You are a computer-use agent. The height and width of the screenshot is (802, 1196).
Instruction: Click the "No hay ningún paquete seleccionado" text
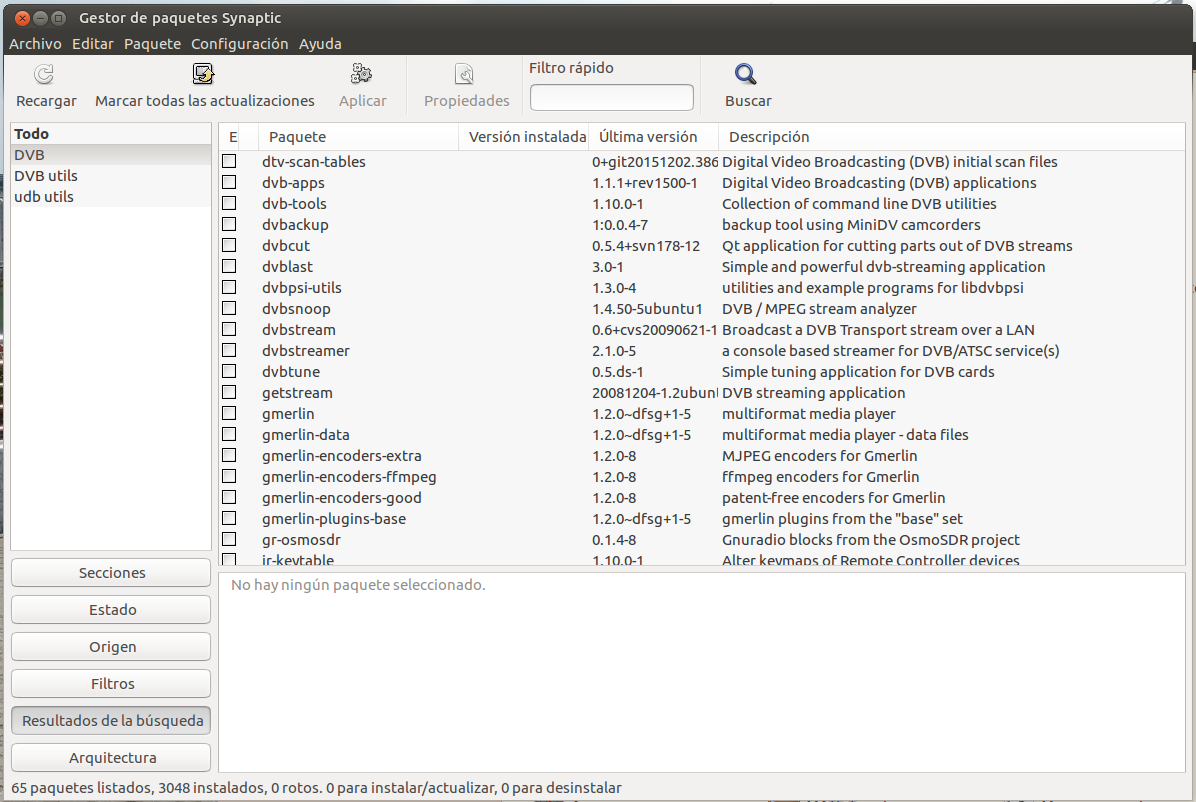[358, 585]
